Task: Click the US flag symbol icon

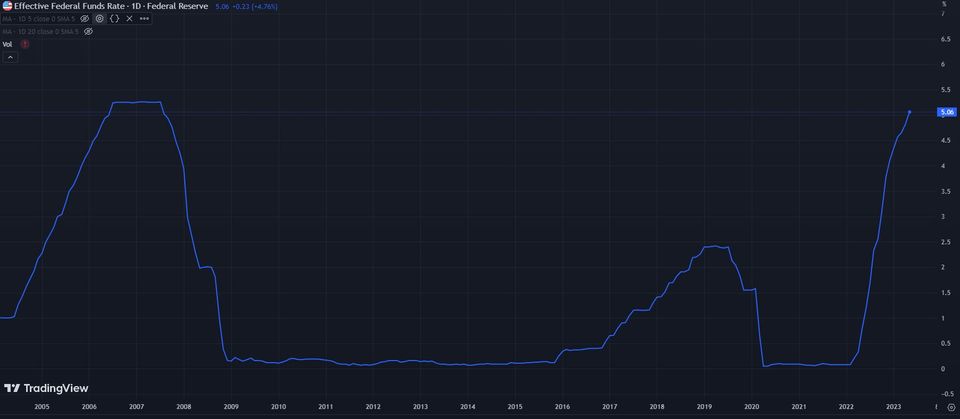Action: tap(7, 5)
